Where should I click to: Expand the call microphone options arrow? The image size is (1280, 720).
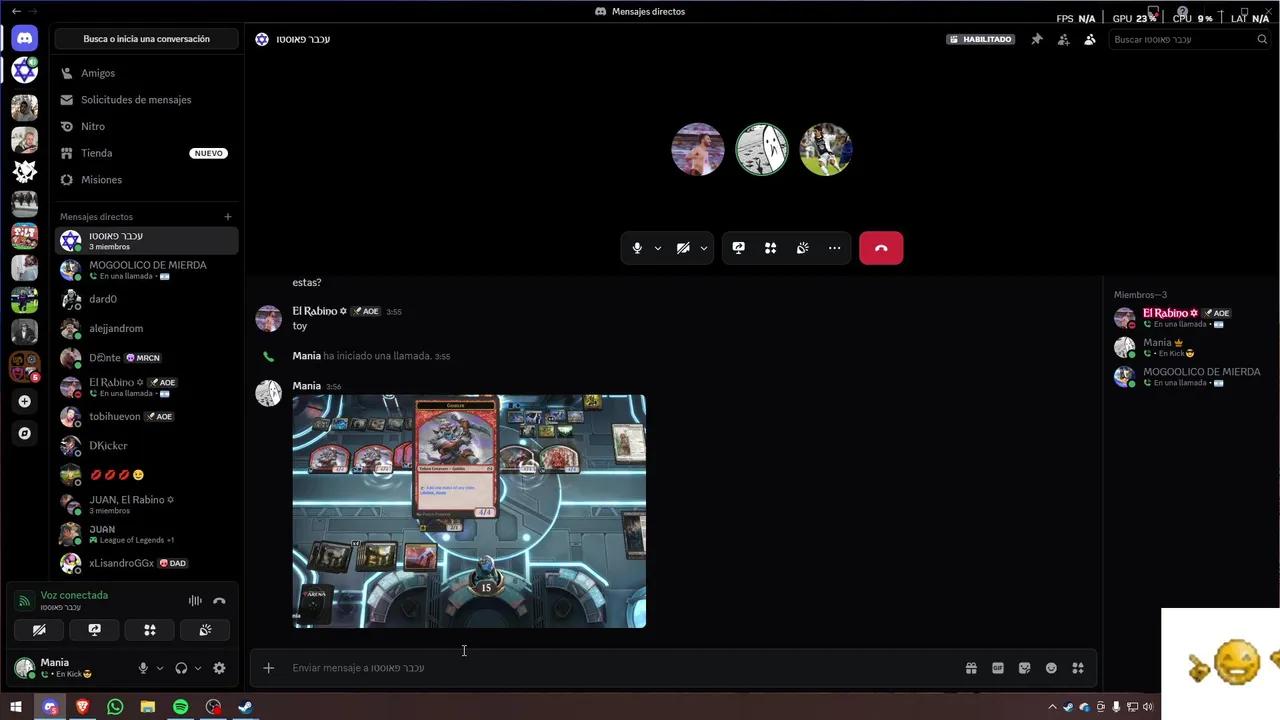click(657, 248)
